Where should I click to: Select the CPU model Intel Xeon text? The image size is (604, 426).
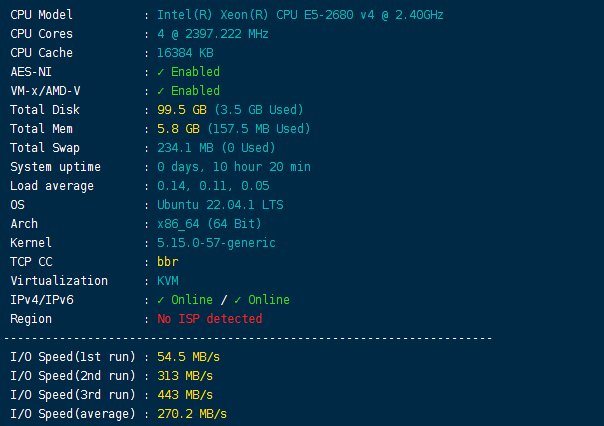[x=301, y=15]
